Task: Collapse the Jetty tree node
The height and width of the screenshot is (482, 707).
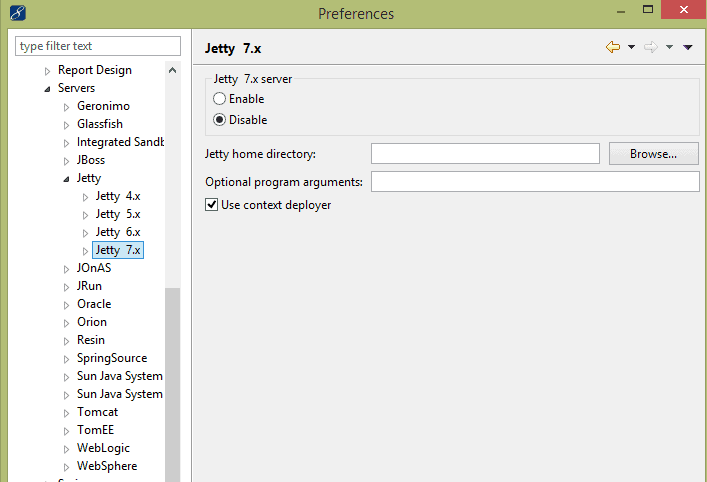Action: (x=66, y=179)
